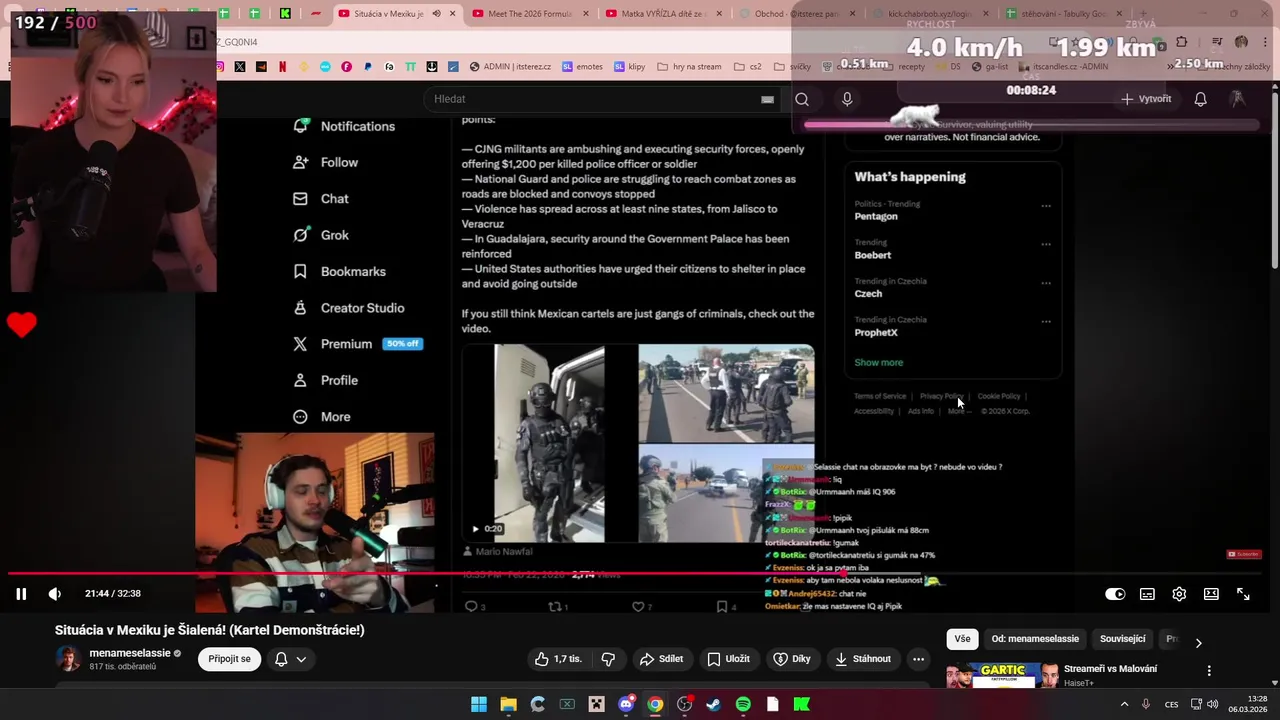Screen dimensions: 1280x720
Task: Open File Explorer on taskbar
Action: [x=508, y=705]
